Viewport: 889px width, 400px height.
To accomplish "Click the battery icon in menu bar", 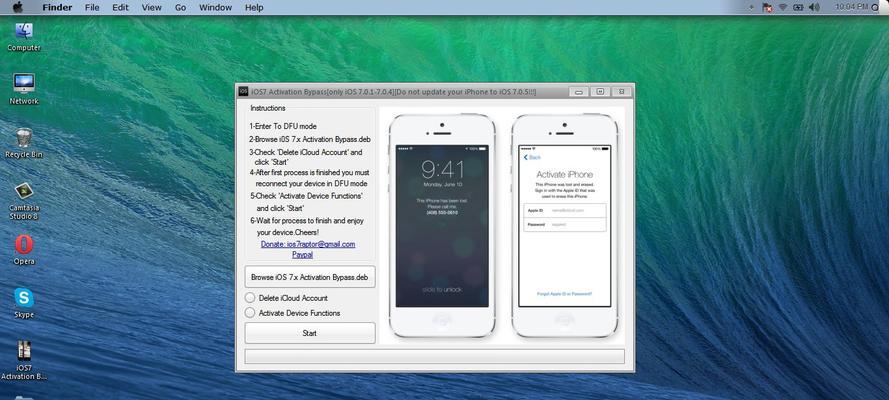I will [x=798, y=7].
